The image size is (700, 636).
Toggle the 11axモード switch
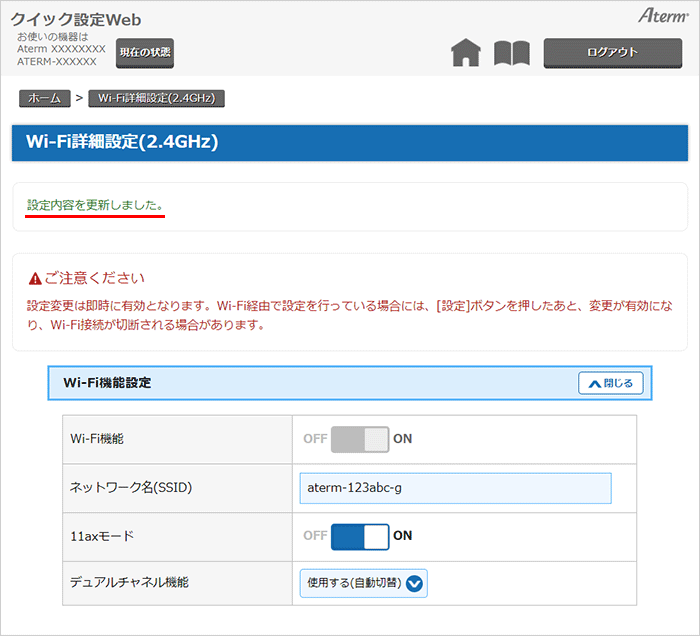coord(359,536)
